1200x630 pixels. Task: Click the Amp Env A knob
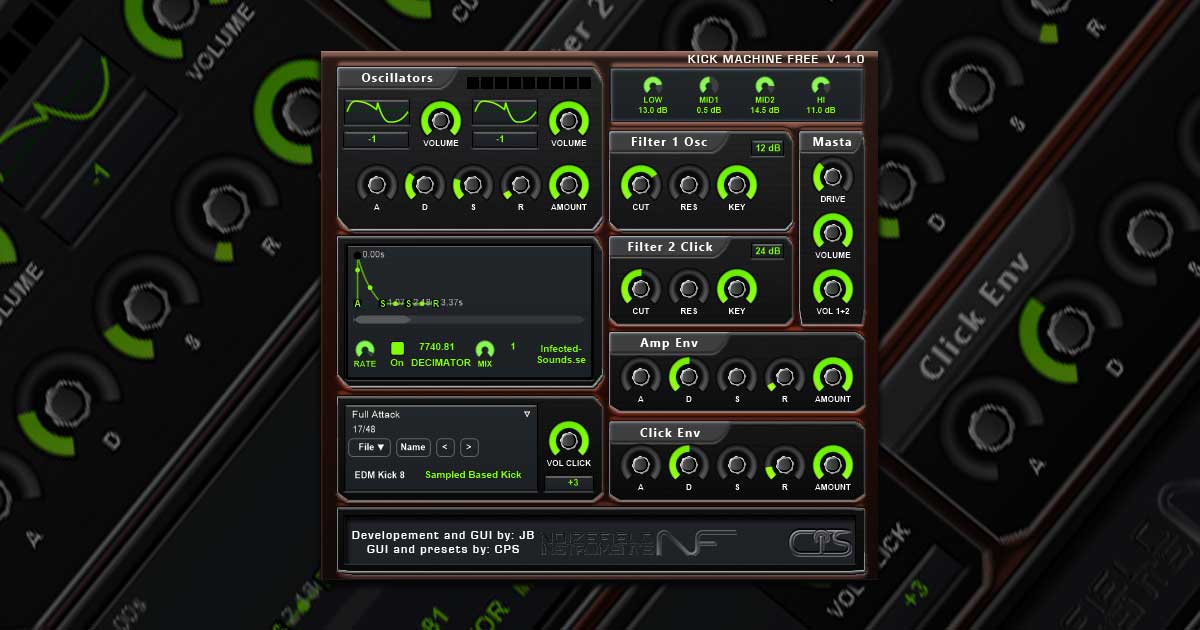640,376
